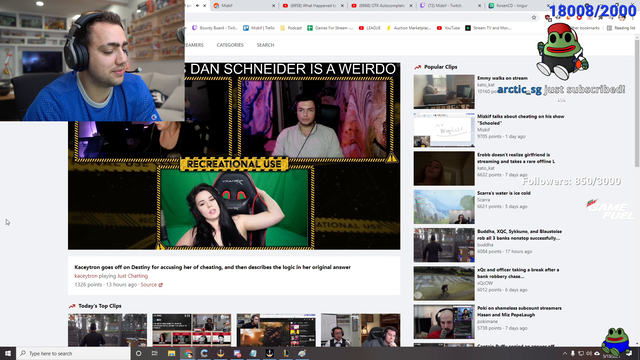Open the kaceytron streamer link
Image resolution: width=640 pixels, height=360 pixels.
[x=86, y=276]
